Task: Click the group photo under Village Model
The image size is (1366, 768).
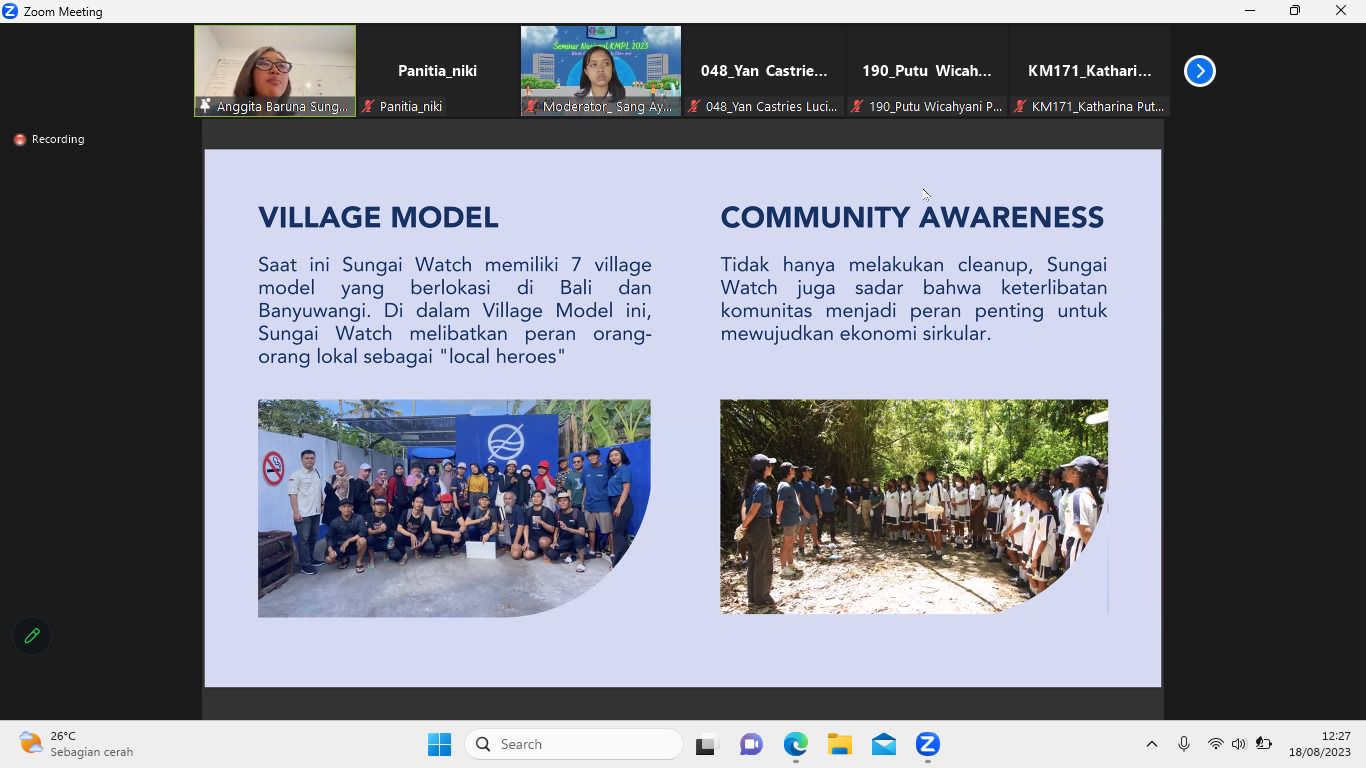Action: point(454,508)
